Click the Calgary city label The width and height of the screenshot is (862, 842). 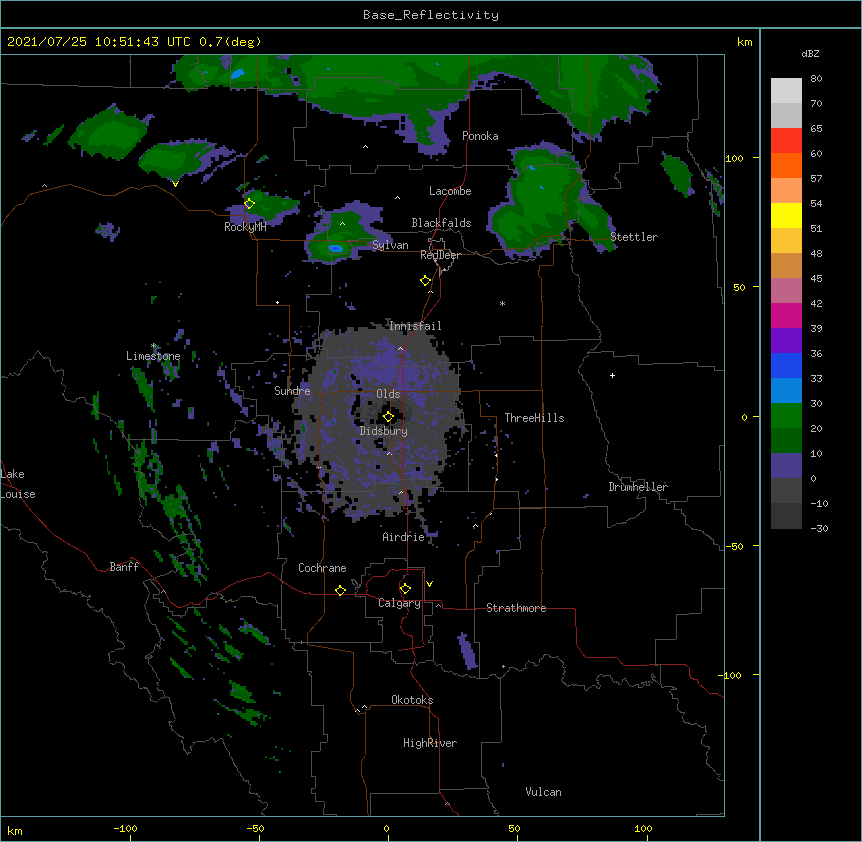point(399,603)
